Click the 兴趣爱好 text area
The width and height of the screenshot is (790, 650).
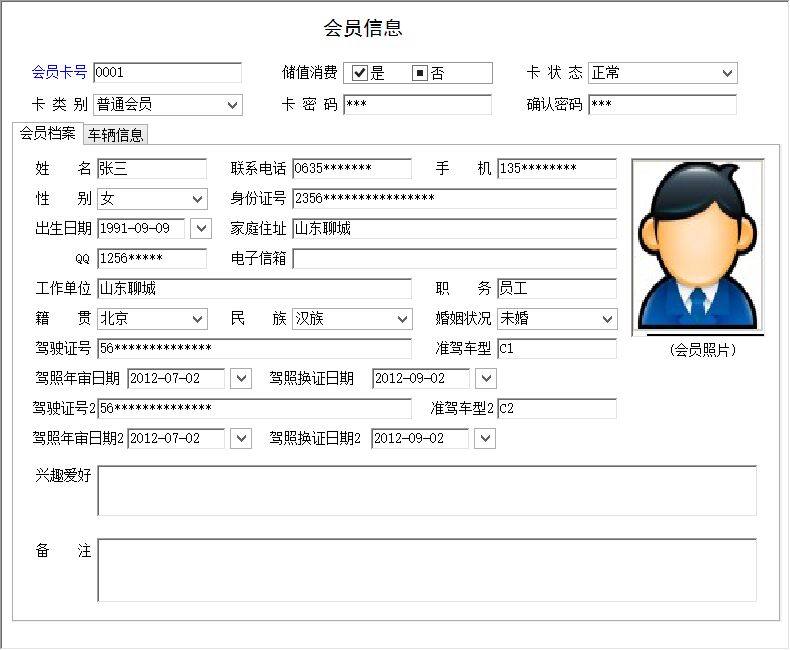click(426, 490)
